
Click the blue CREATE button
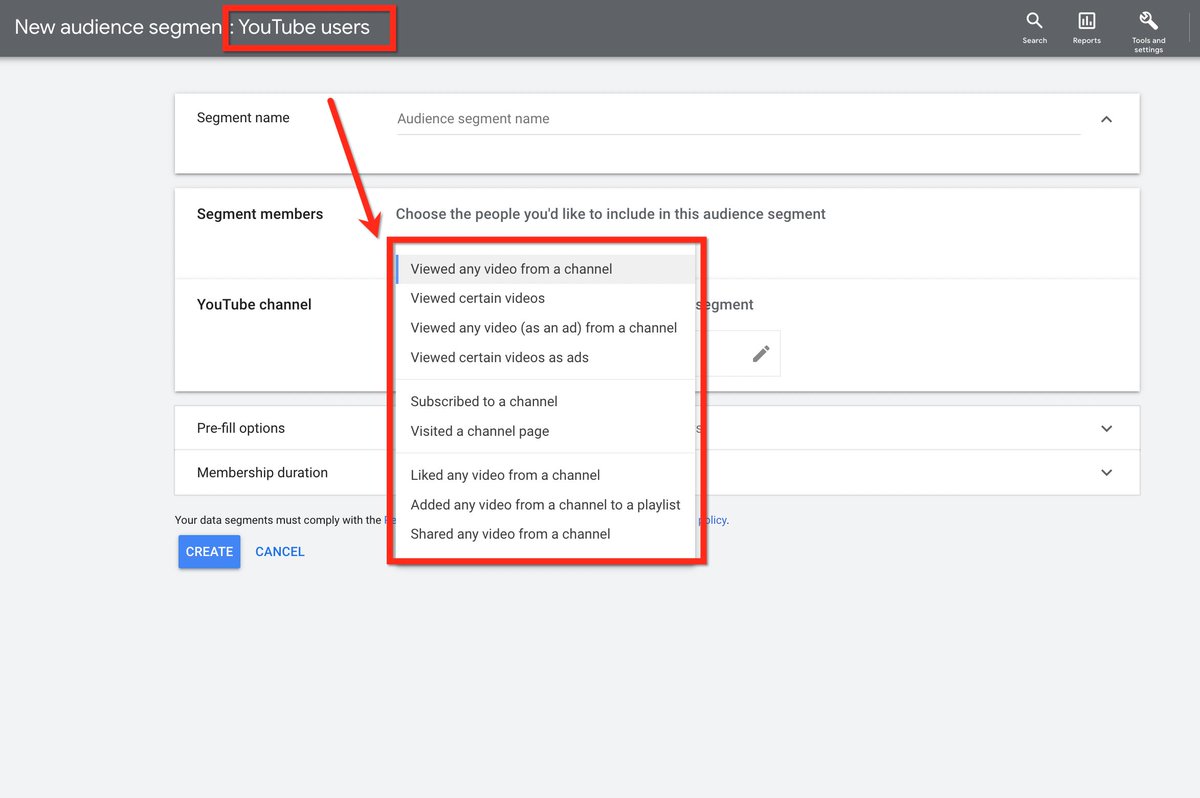(x=209, y=552)
